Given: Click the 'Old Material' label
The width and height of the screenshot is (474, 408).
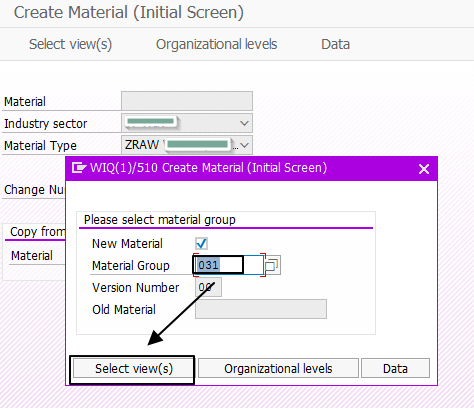Looking at the screenshot, I should [124, 310].
